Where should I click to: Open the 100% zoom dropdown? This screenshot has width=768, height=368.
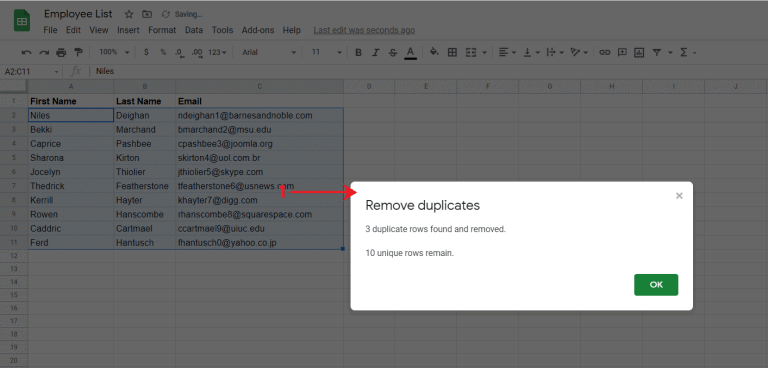[114, 52]
